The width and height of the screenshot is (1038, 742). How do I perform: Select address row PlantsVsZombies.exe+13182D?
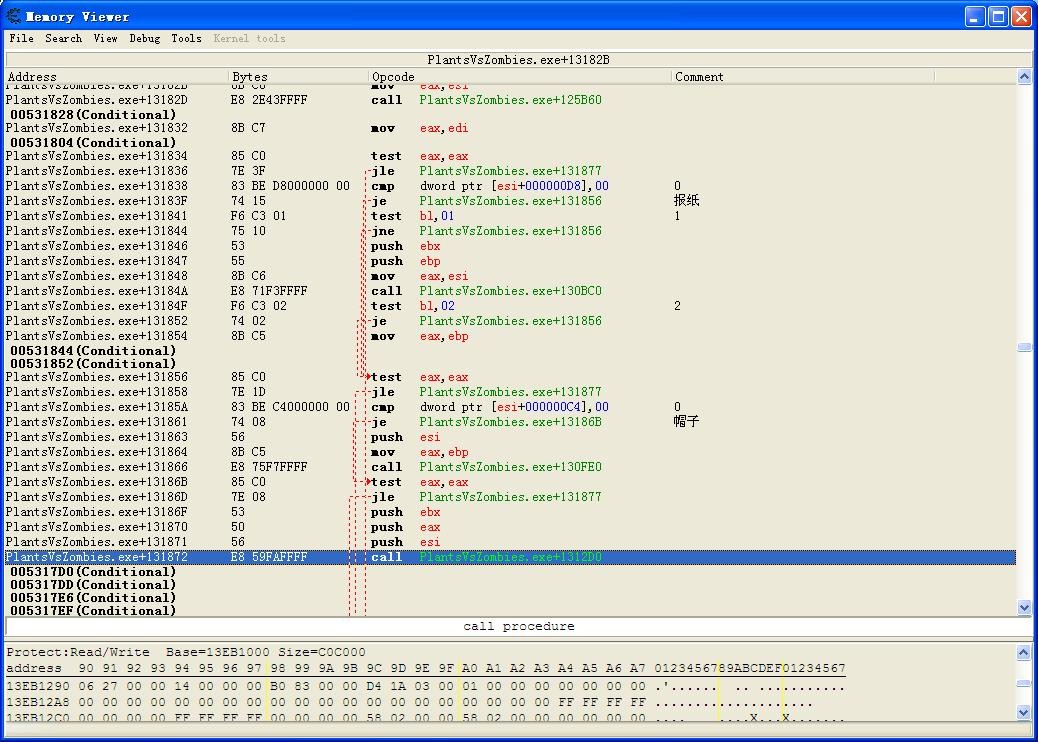(510, 100)
